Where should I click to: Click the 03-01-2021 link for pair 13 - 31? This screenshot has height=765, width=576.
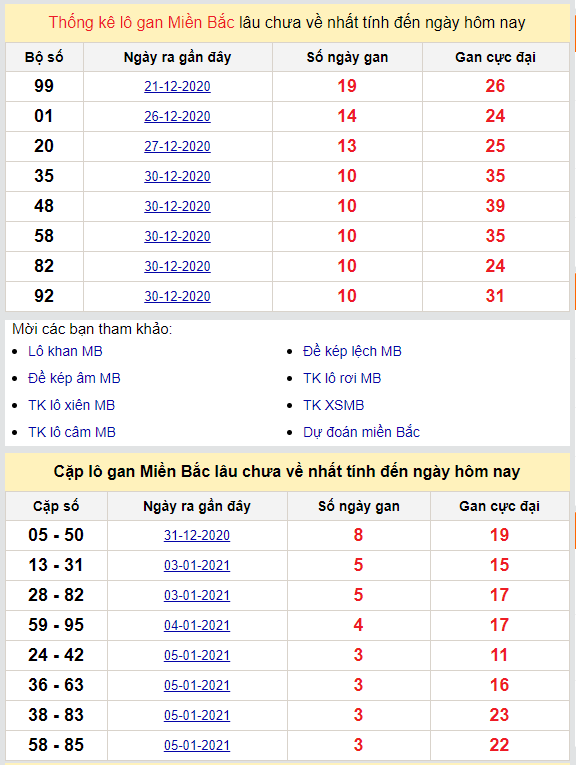[x=197, y=565]
